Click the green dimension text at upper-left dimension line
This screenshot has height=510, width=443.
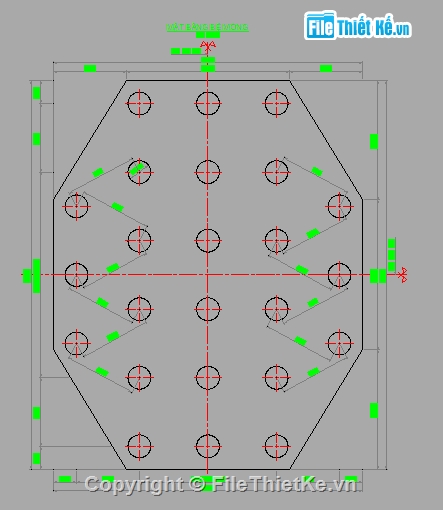point(90,68)
